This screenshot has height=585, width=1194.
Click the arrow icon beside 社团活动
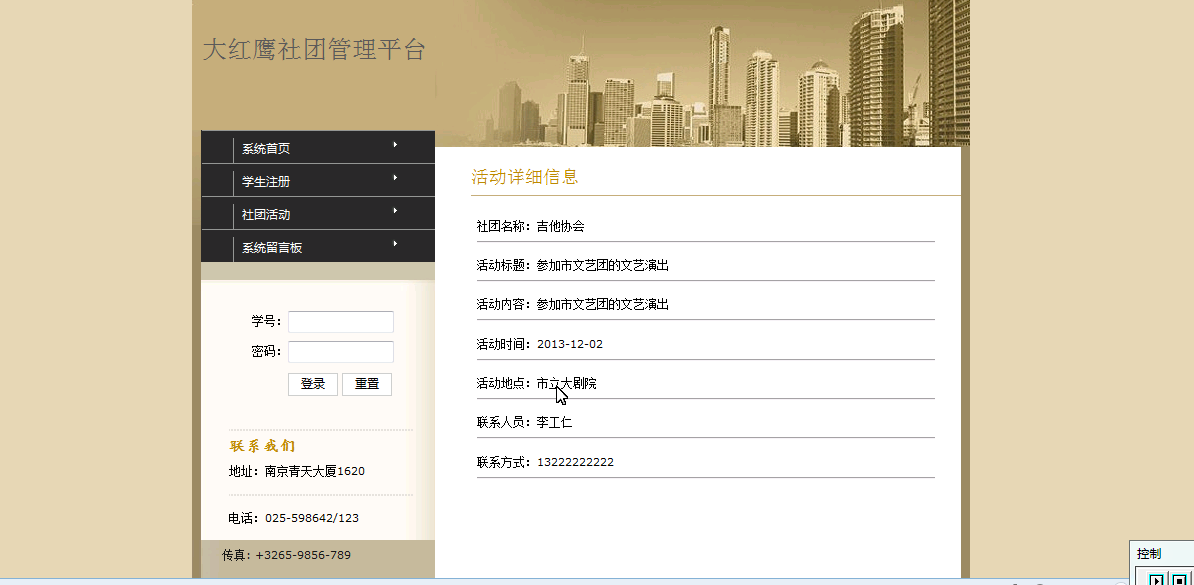point(395,210)
